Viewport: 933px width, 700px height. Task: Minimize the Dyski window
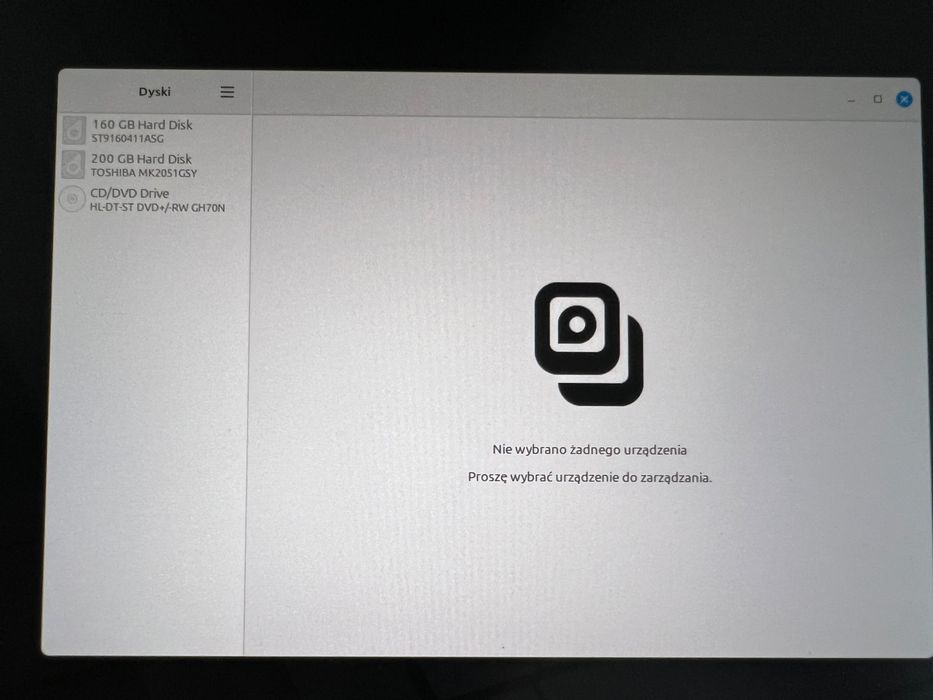851,101
